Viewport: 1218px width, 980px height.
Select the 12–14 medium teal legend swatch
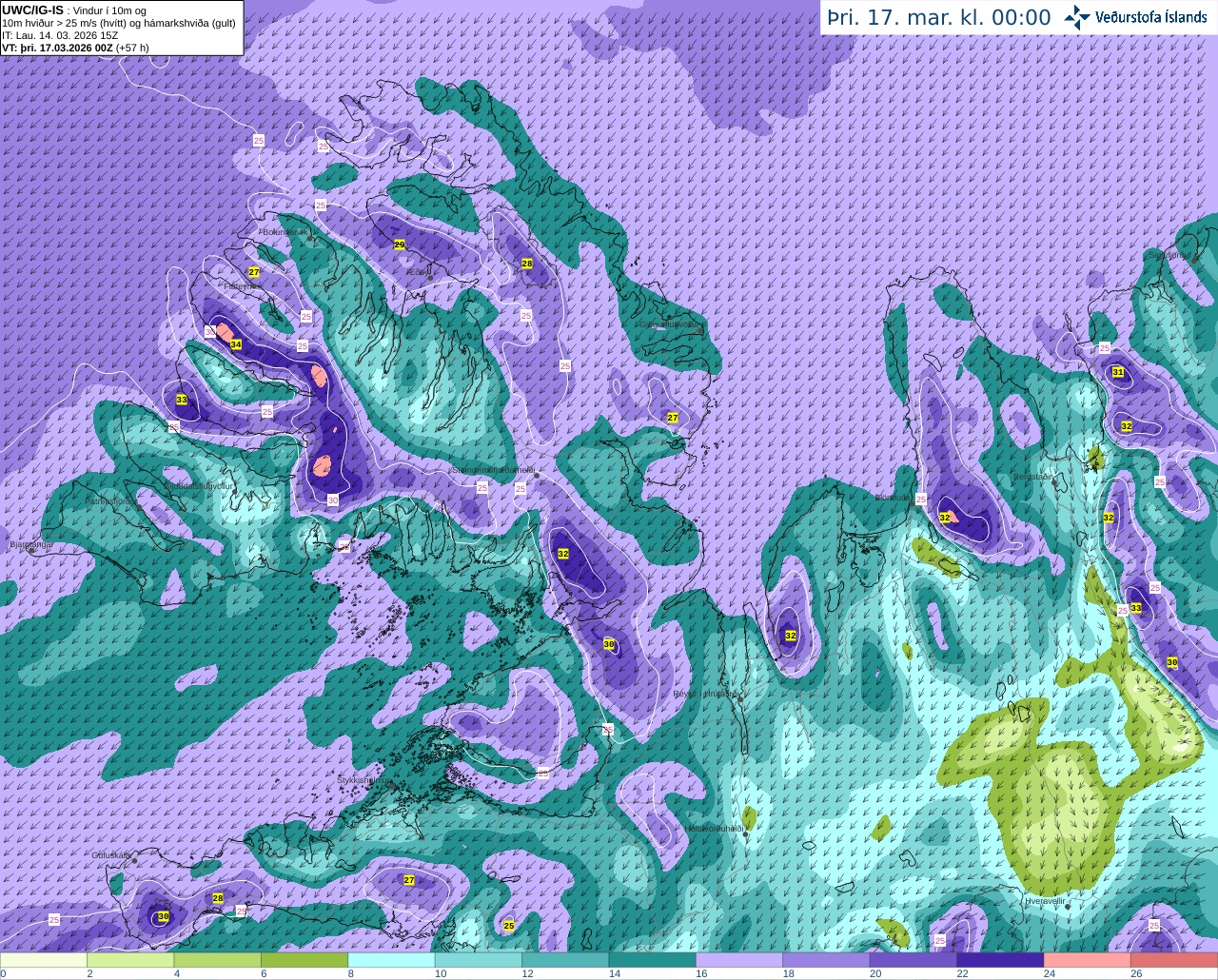click(566, 960)
